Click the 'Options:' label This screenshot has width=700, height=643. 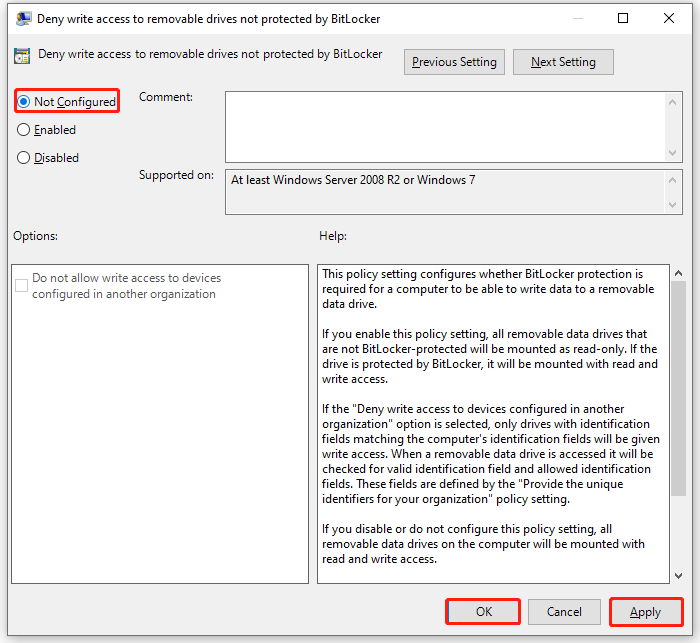click(35, 236)
